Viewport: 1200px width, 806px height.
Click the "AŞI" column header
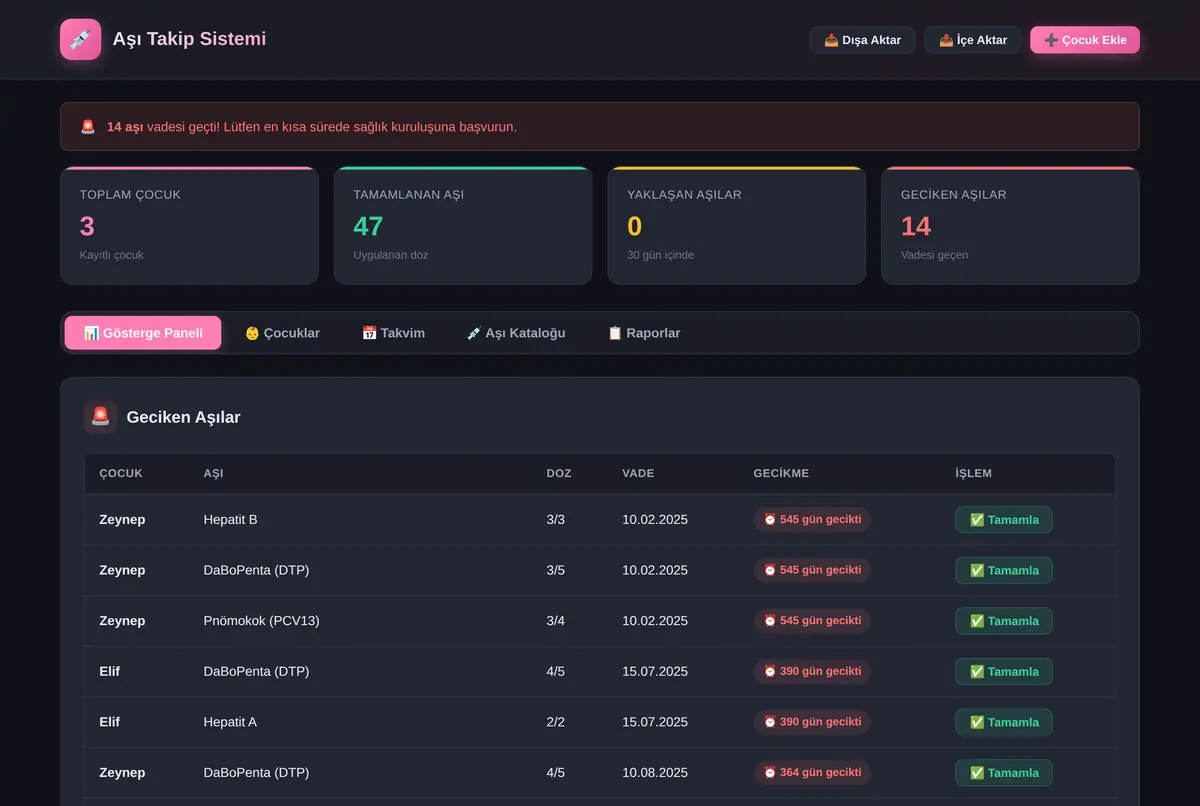(213, 473)
